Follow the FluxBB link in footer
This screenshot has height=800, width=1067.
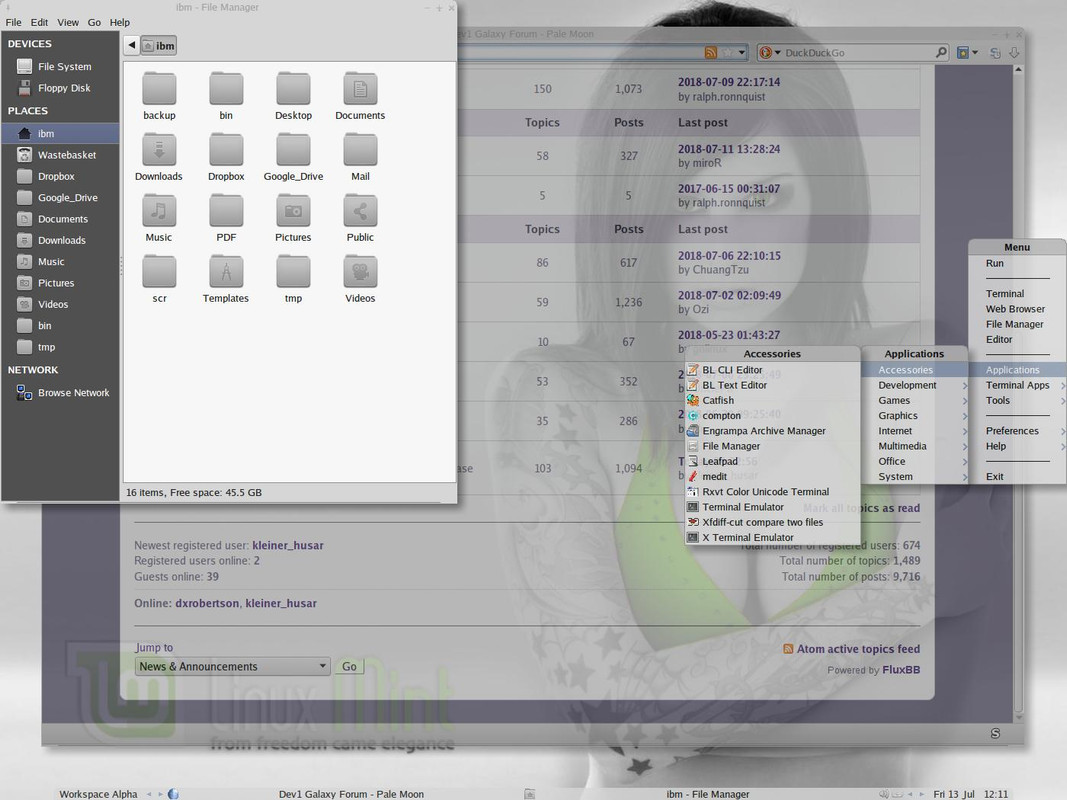click(x=901, y=670)
